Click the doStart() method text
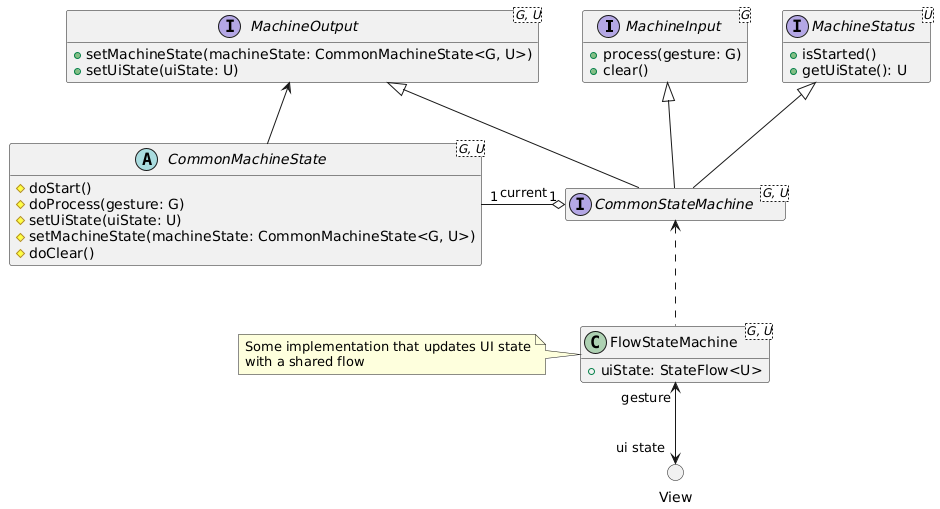Image resolution: width=940 pixels, height=509 pixels. (60, 188)
